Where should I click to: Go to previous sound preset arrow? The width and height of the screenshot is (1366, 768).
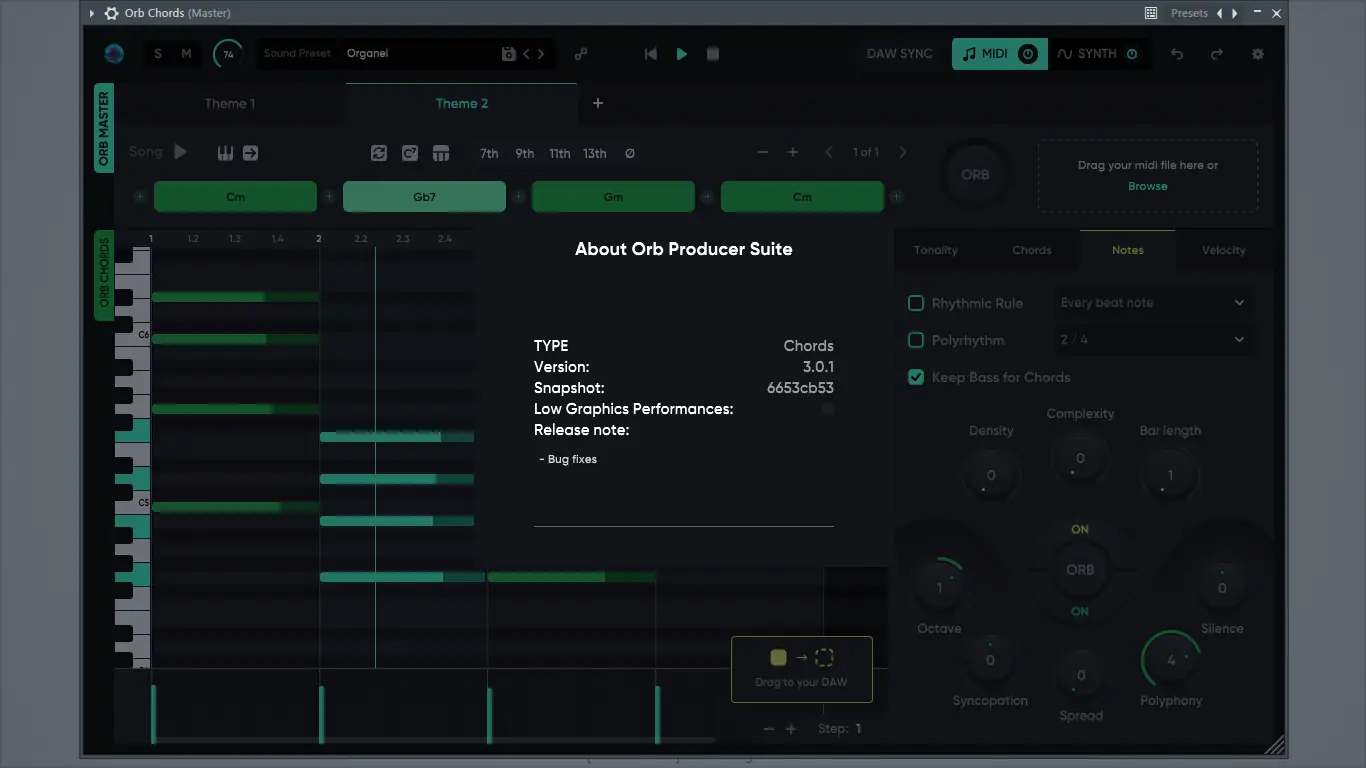[527, 54]
